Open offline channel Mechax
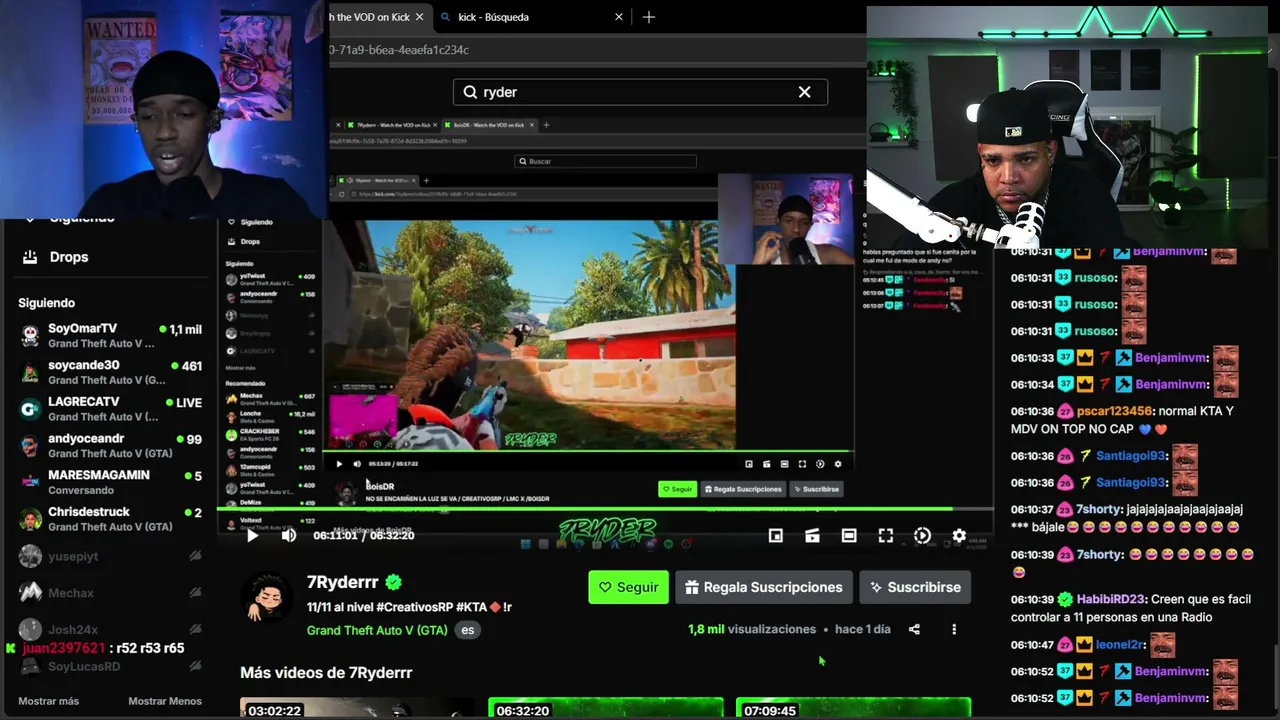The image size is (1280, 720). [x=110, y=593]
